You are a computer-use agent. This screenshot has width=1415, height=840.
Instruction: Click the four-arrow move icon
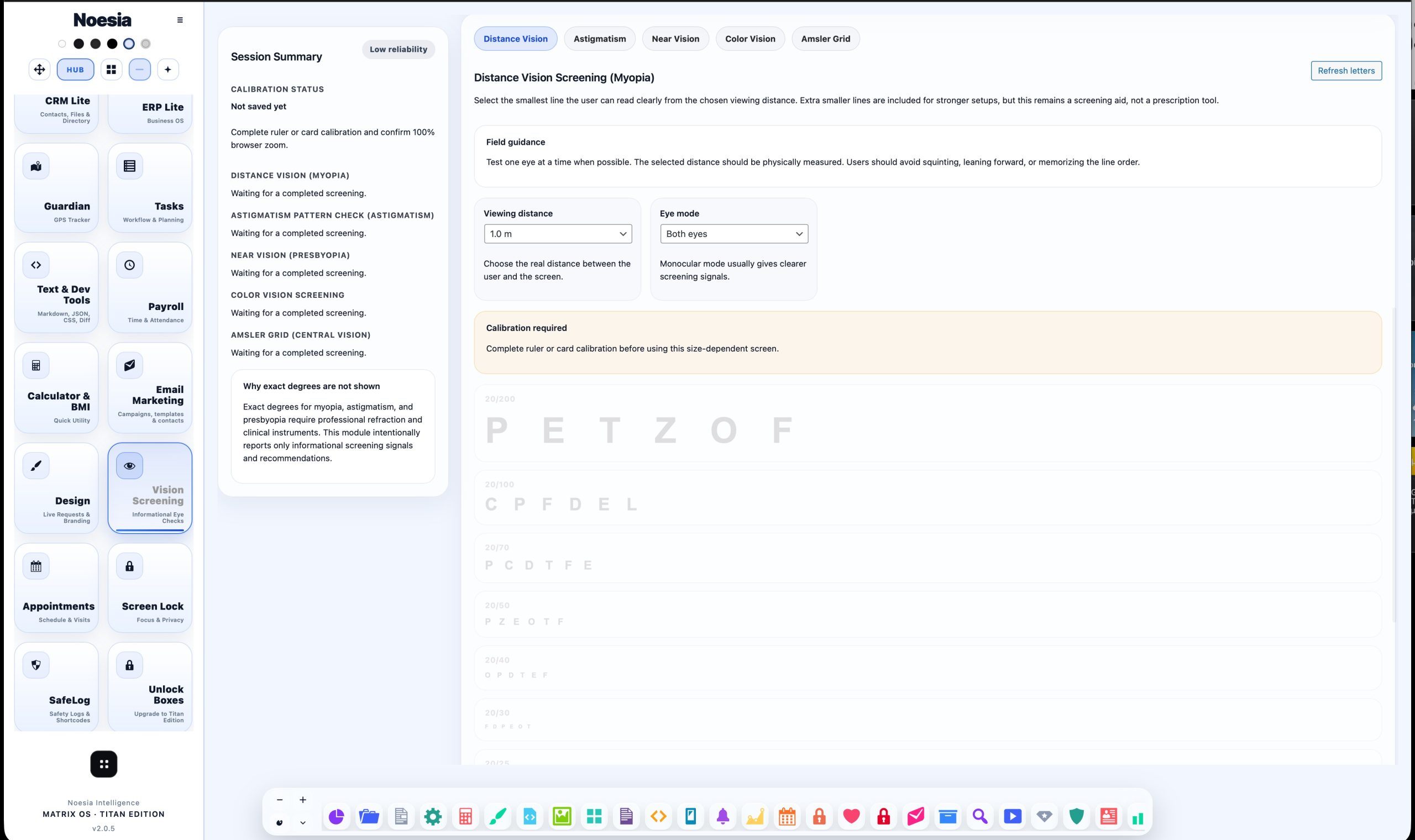pos(40,70)
